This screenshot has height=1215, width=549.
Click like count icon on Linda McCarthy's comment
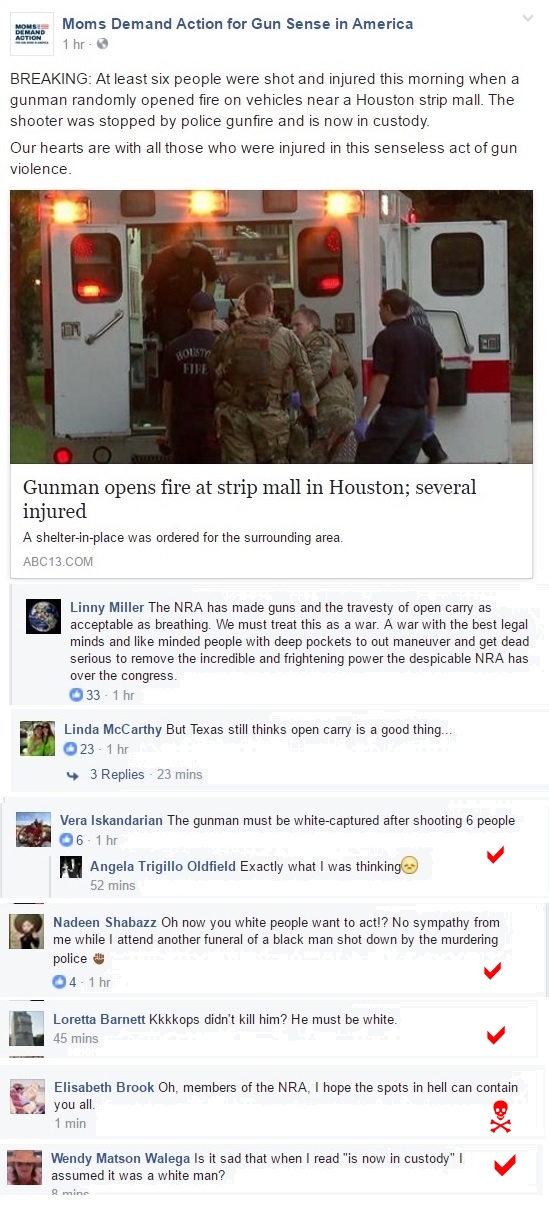tap(70, 748)
